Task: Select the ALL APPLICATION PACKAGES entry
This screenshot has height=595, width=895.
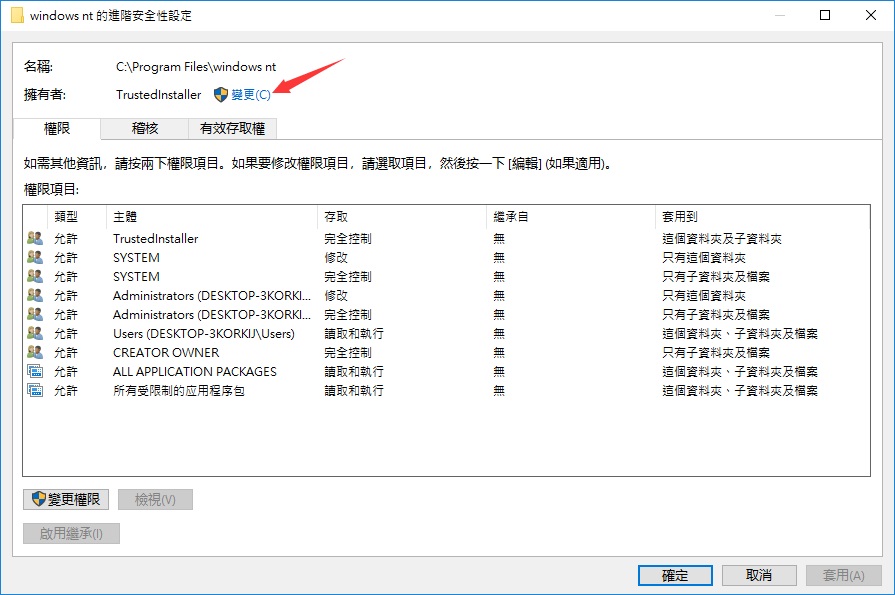Action: coord(446,372)
